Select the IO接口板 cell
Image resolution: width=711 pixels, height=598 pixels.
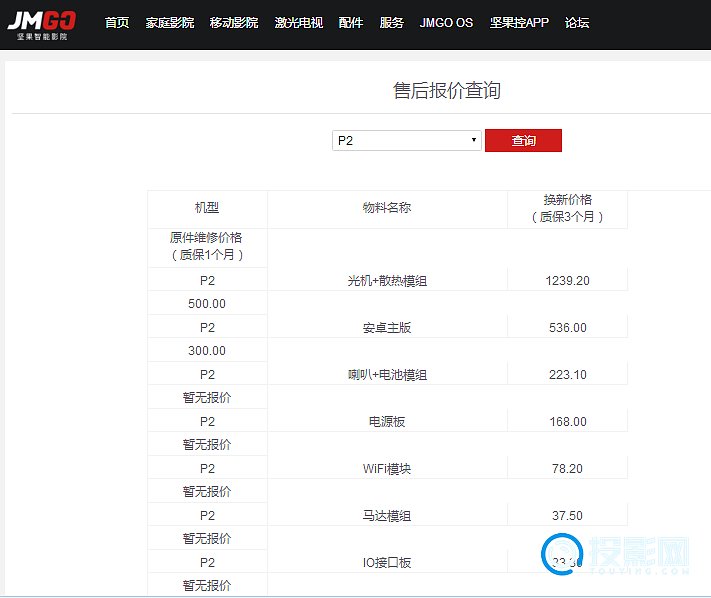(387, 563)
